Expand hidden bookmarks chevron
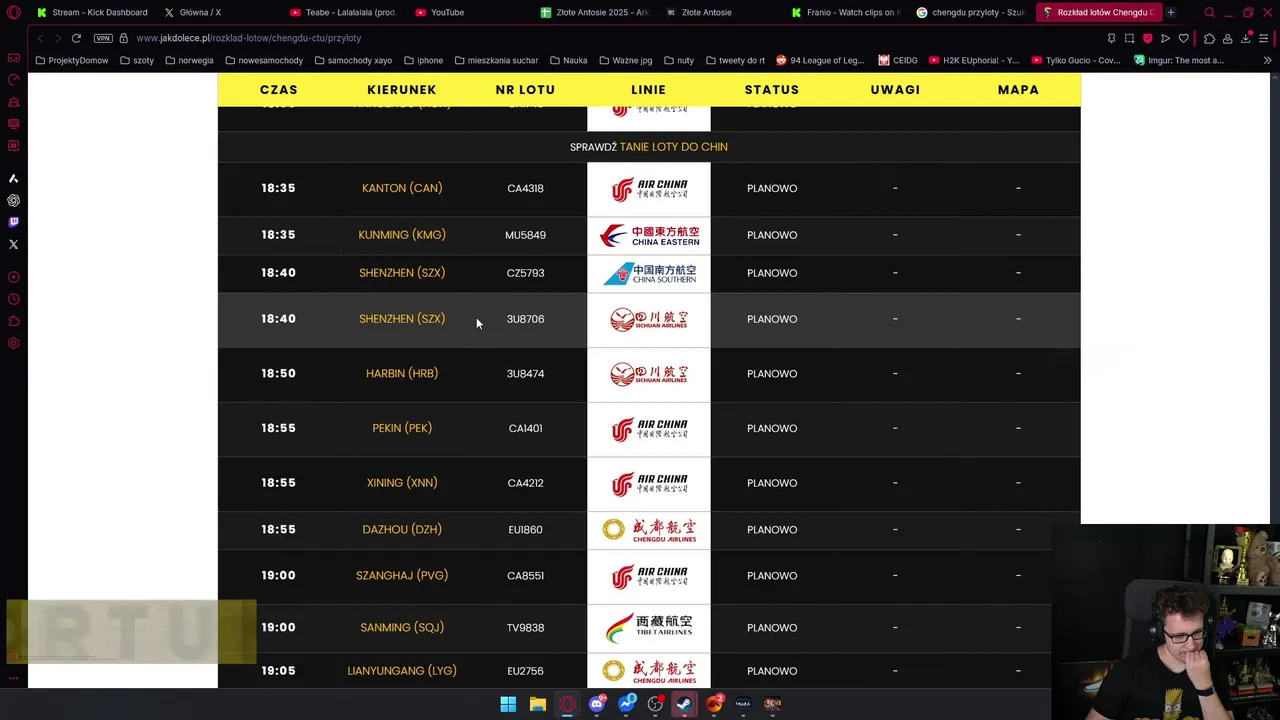 [x=1267, y=60]
